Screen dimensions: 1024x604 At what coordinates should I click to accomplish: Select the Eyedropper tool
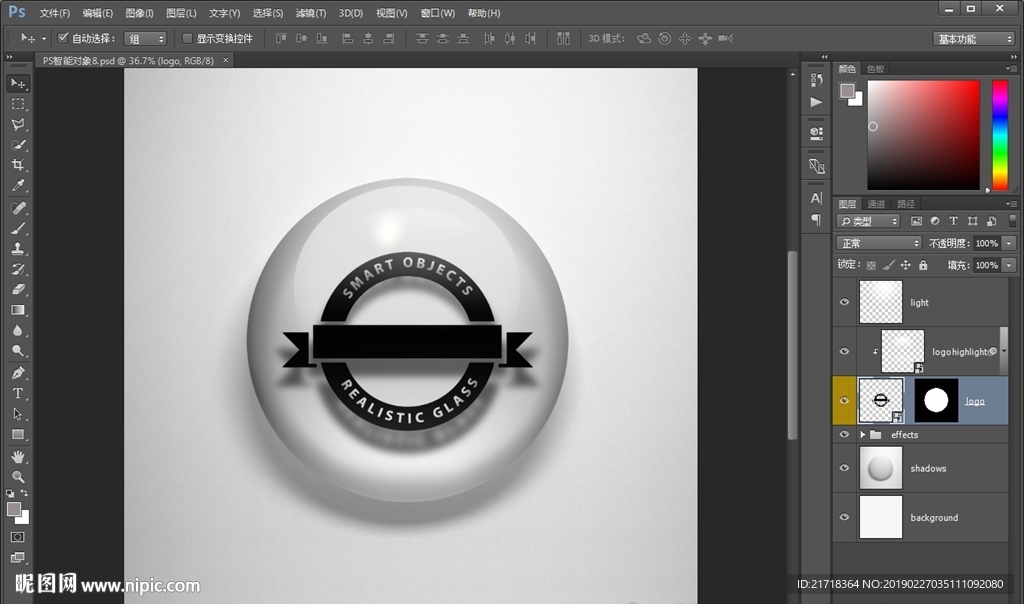[x=18, y=186]
